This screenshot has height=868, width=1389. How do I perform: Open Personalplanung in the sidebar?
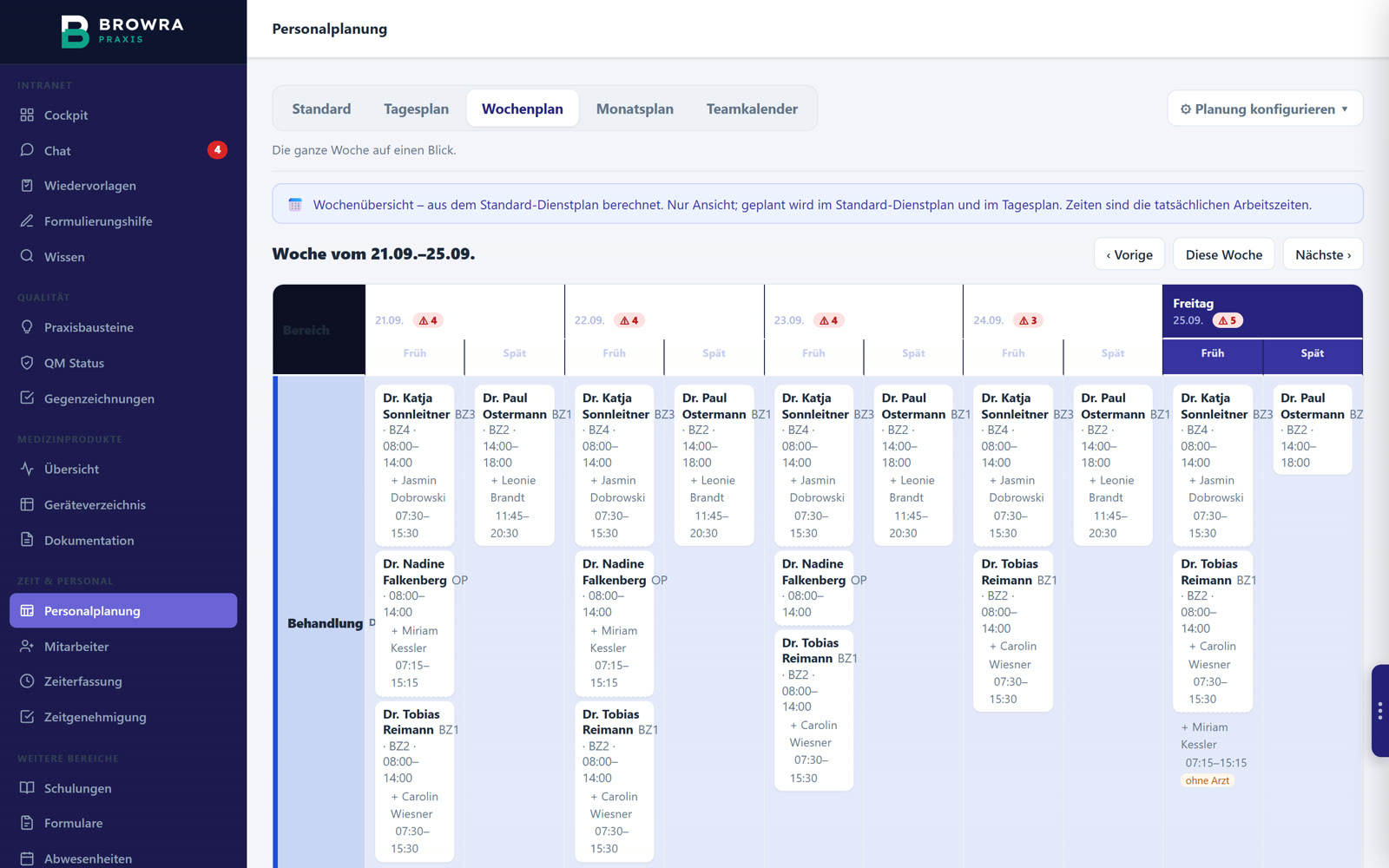(x=123, y=610)
